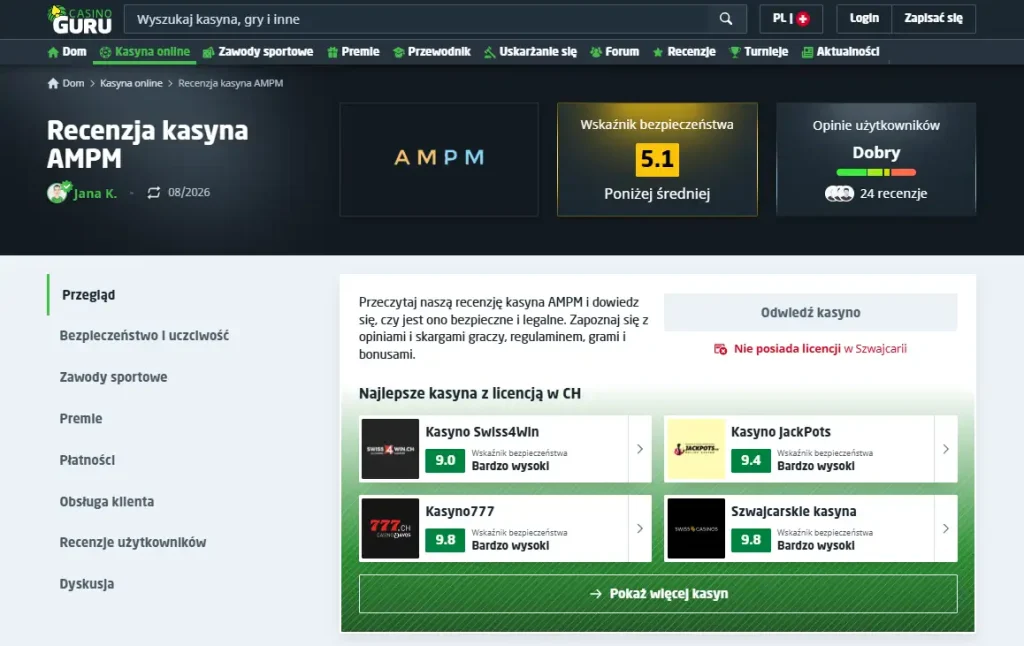Click the 5.1 safety index badge
Screen dimensions: 1024x646
pos(657,159)
